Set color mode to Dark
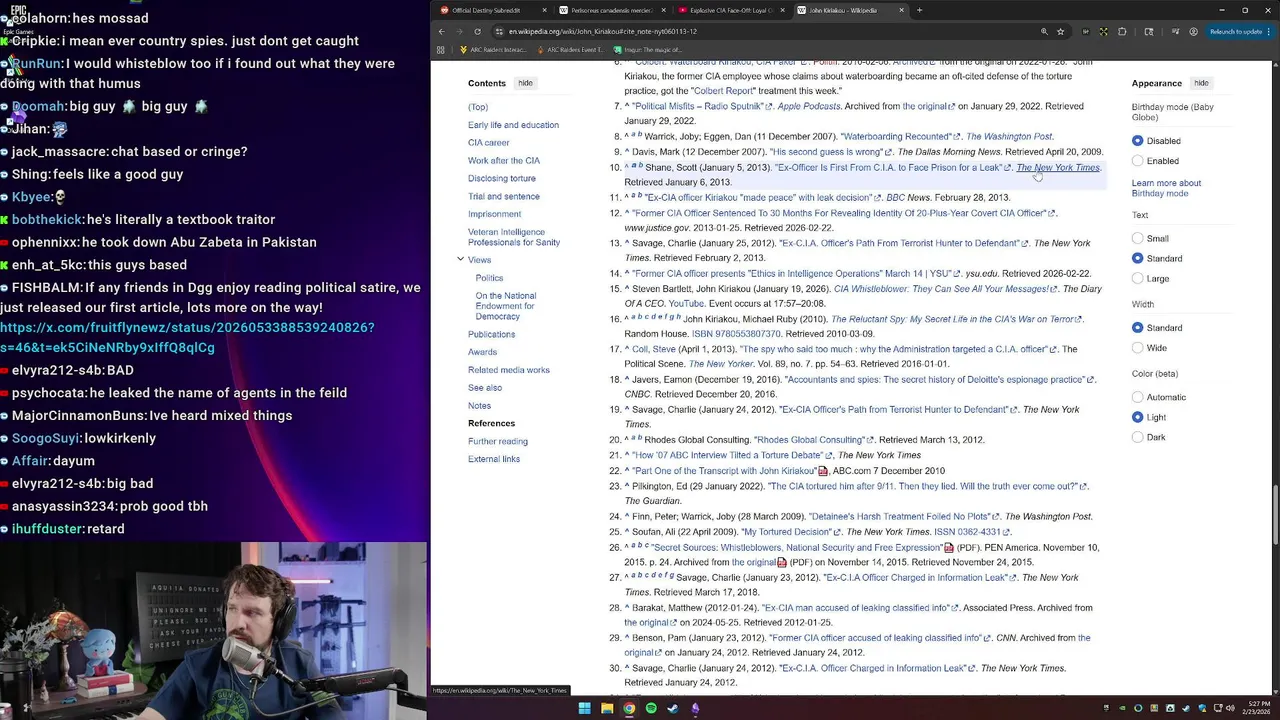The height and width of the screenshot is (720, 1280). 1138,437
